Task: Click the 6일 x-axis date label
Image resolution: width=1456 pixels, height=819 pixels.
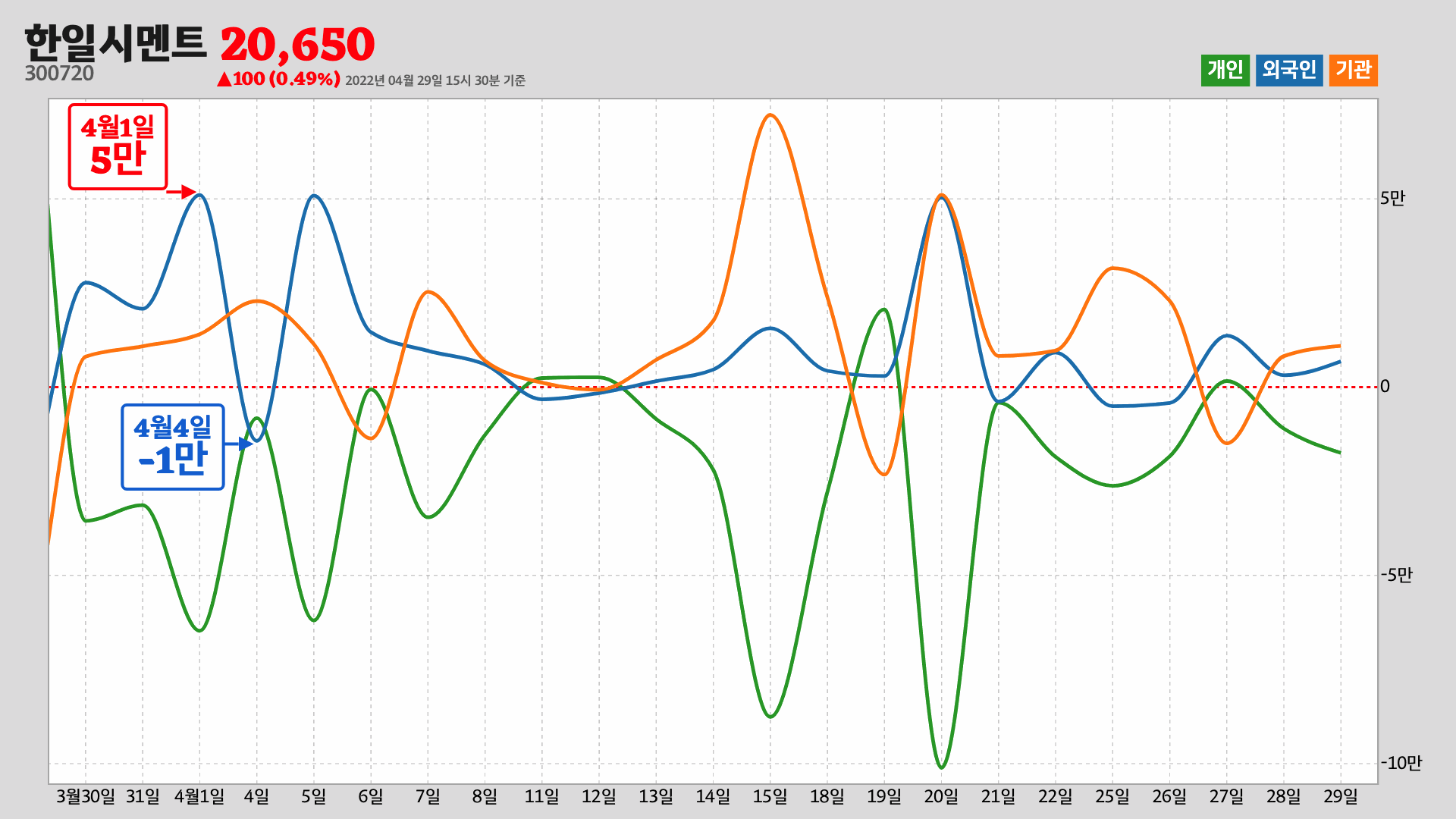Action: click(371, 796)
